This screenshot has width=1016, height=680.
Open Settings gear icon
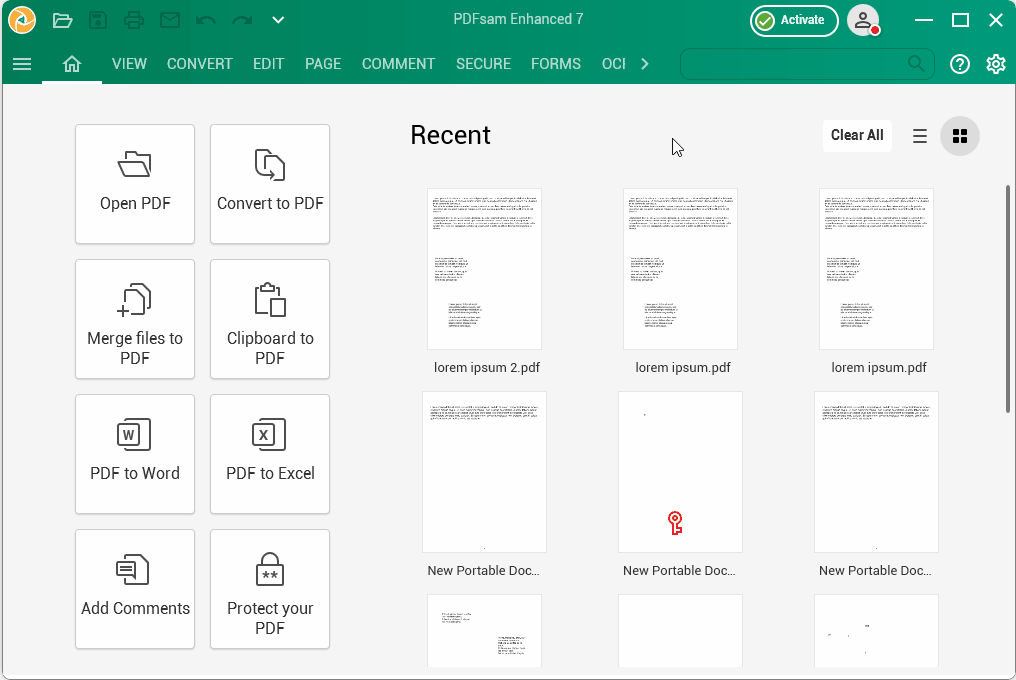click(996, 64)
